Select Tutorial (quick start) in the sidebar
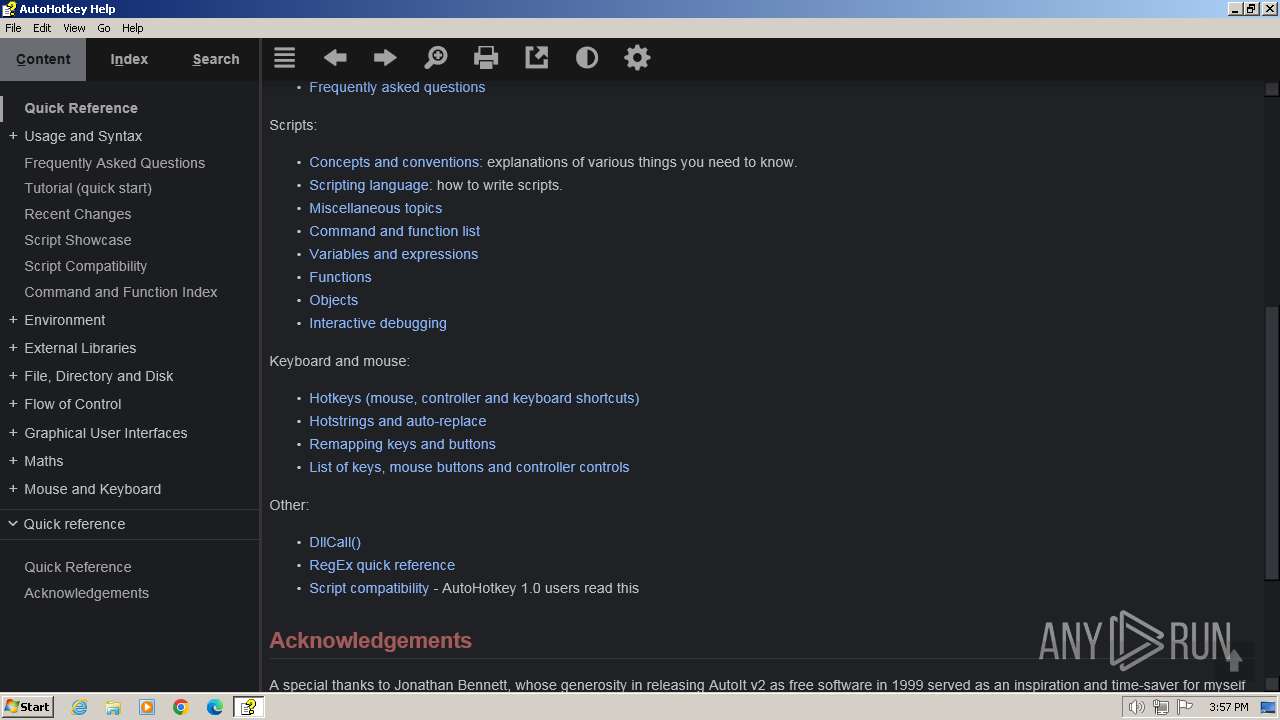The height and width of the screenshot is (720, 1280). [88, 188]
